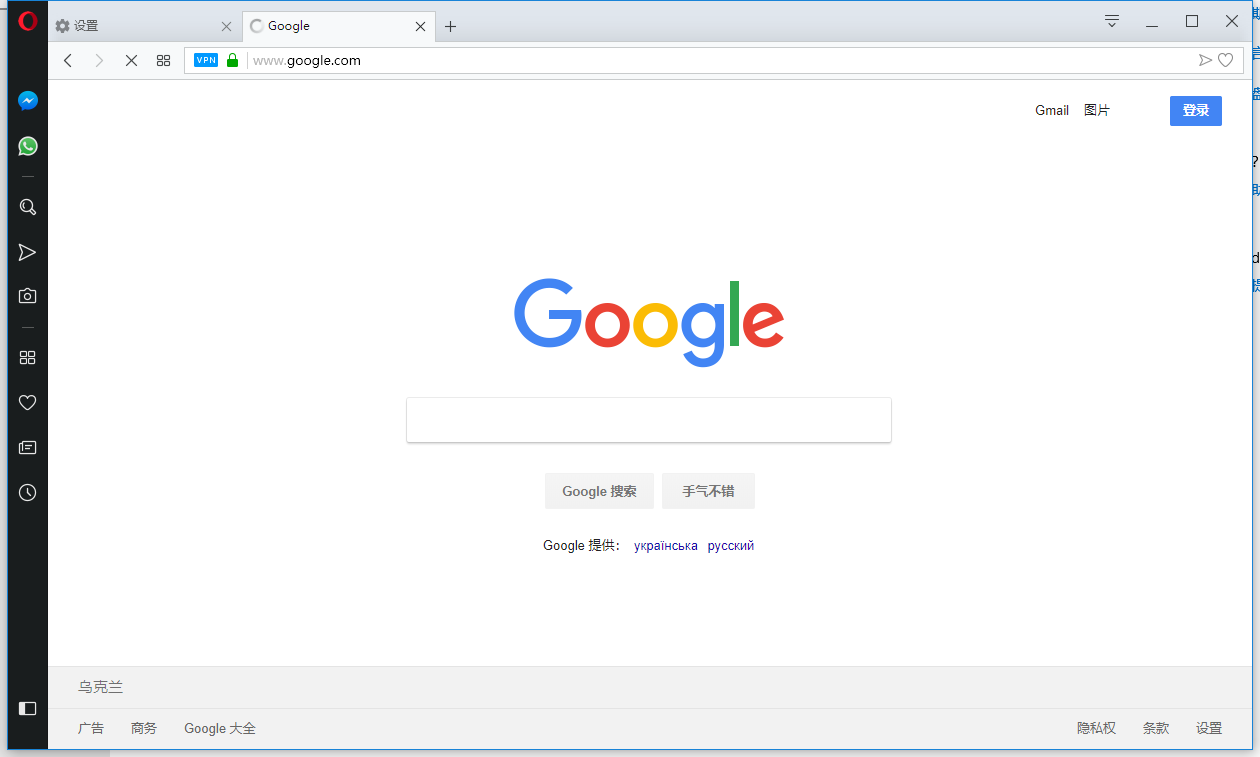Open Speed Dial from toolbar grid icon
The image size is (1260, 757).
tap(164, 60)
